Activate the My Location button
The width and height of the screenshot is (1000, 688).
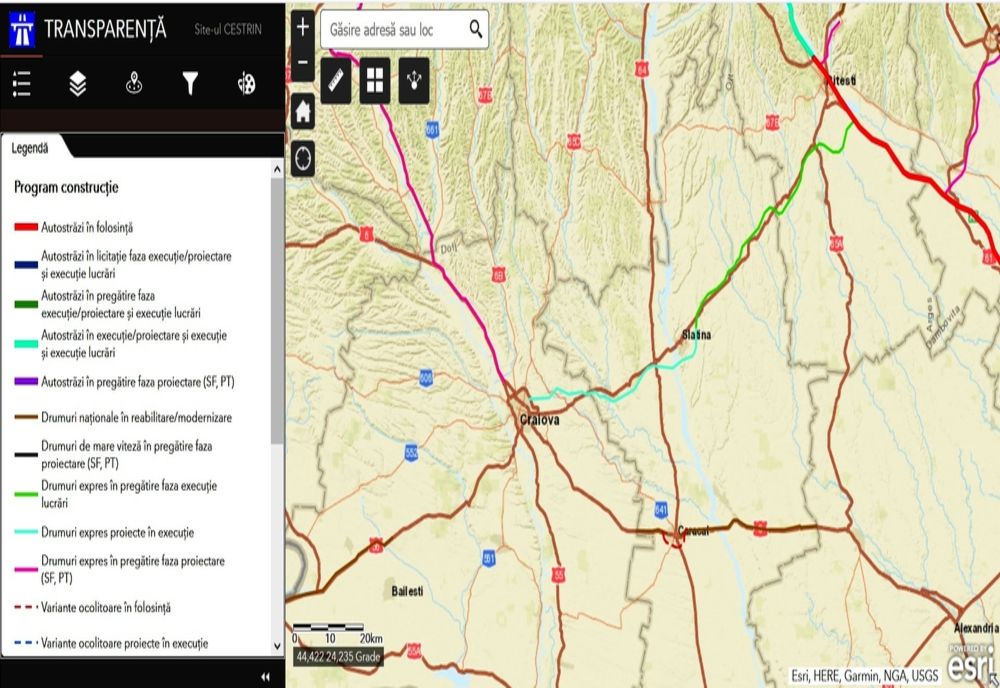tap(303, 158)
